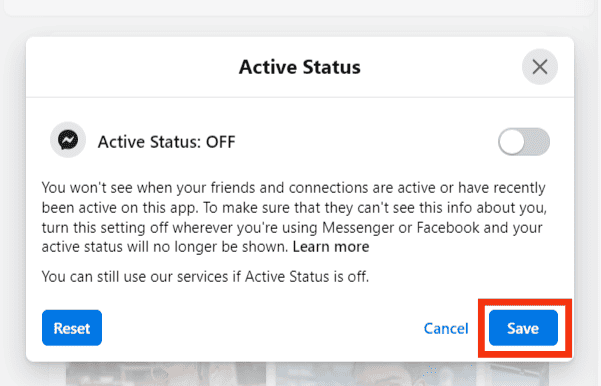Click the word 'Messenger' in the description

coord(358,227)
